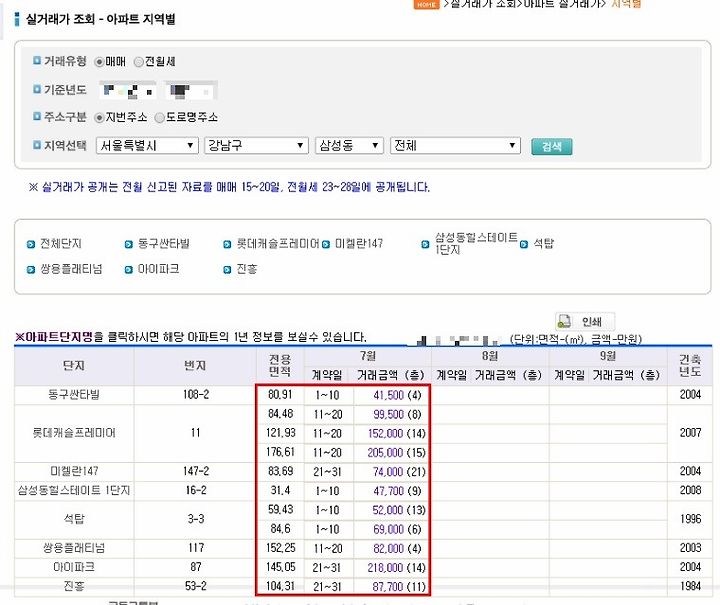Click bullet icon beside 삼성동힐스테이트 filter
This screenshot has width=720, height=605.
[x=425, y=245]
